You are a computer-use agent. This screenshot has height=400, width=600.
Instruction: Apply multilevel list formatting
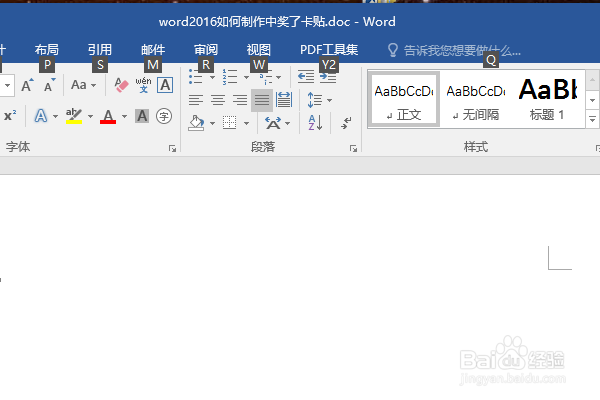[265, 77]
